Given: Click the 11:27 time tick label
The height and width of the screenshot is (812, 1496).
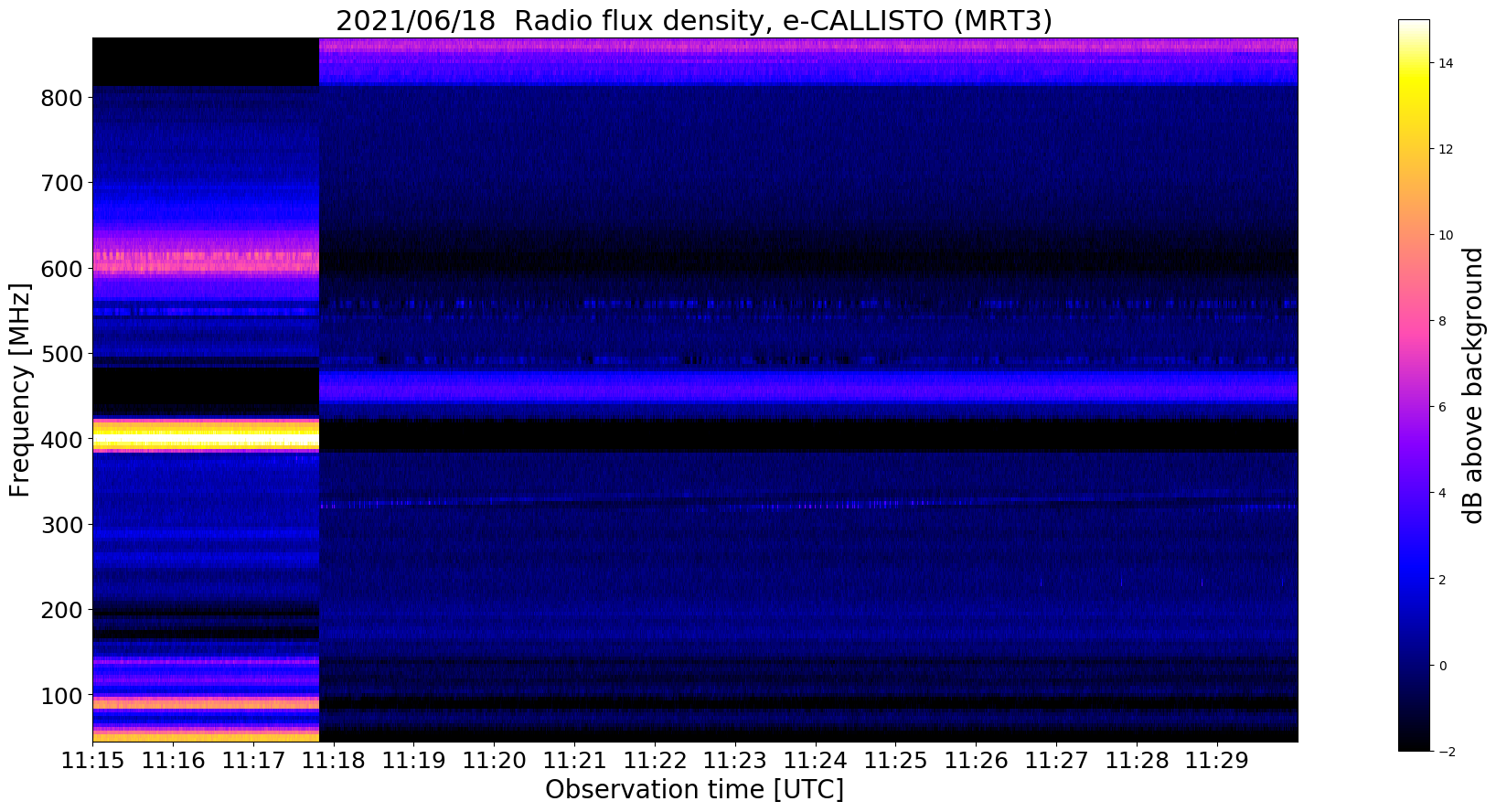Looking at the screenshot, I should pos(1056,761).
